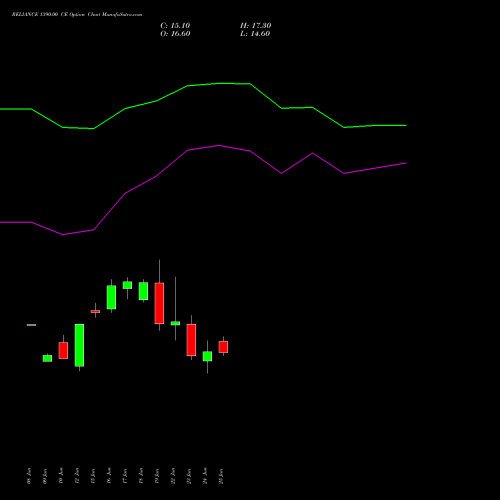Image resolution: width=500 pixels, height=500 pixels.
Task: Select the green candle above 16 Jun
Action: (111, 297)
